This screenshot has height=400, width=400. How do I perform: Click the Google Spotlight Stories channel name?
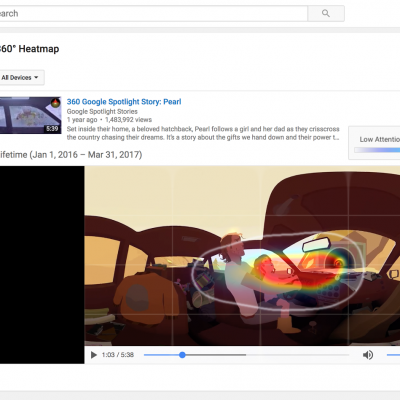102,111
